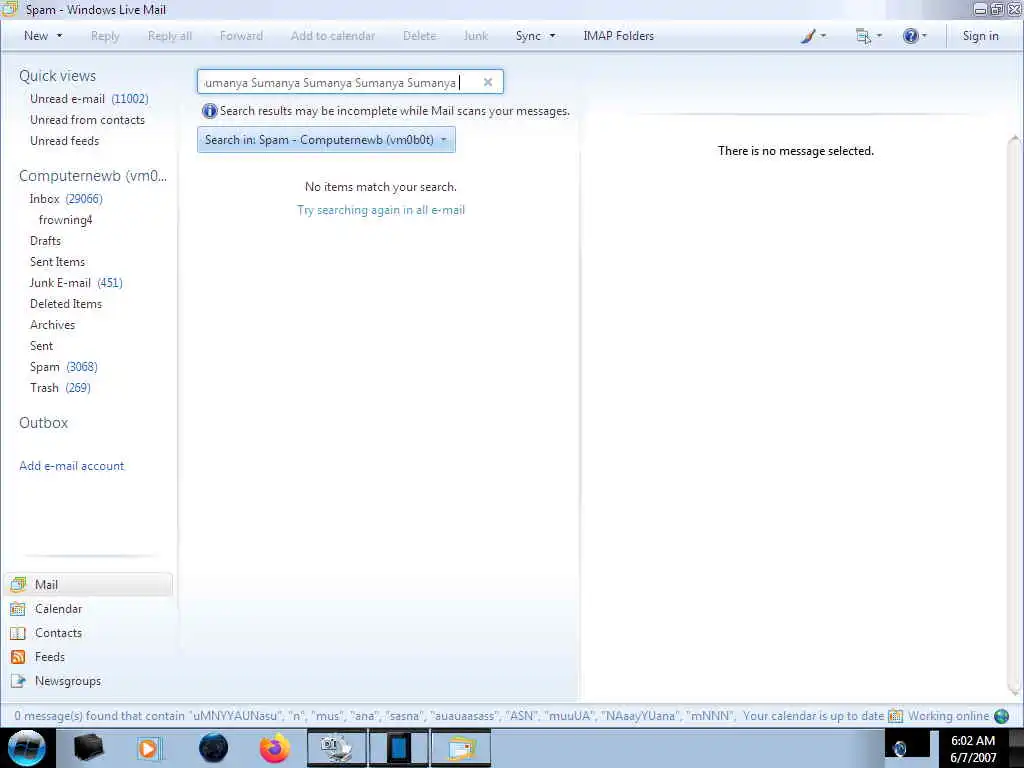Click the calendar status icon in status bar

[895, 716]
